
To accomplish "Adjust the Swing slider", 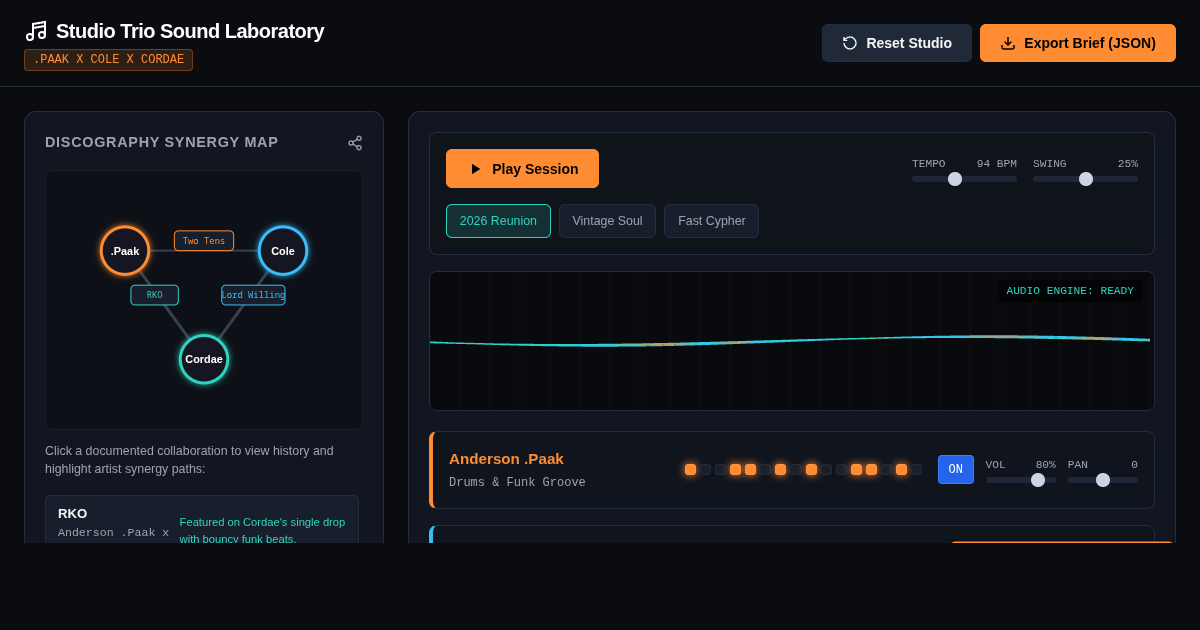I will [1085, 179].
